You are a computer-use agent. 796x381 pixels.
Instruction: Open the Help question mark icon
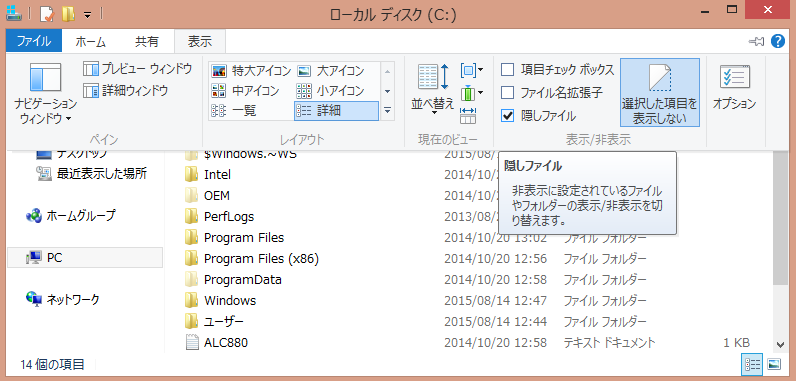pos(777,41)
